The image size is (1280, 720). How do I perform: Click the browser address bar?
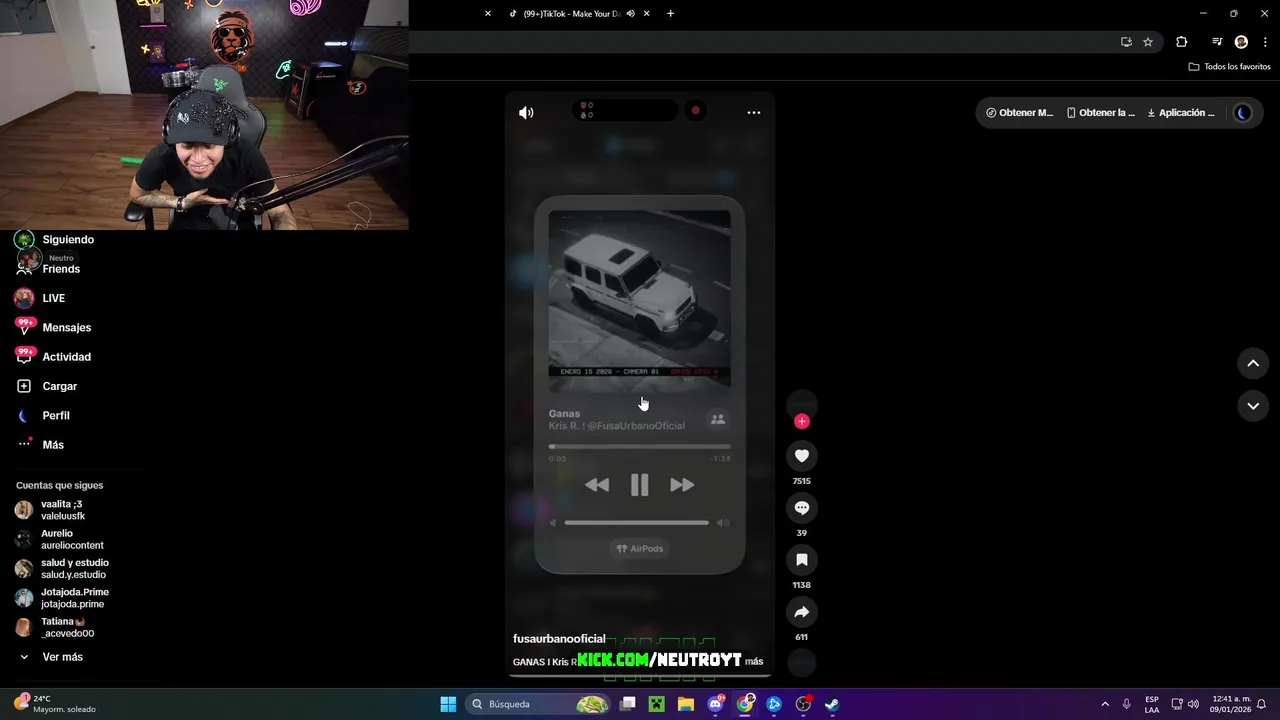click(x=760, y=42)
